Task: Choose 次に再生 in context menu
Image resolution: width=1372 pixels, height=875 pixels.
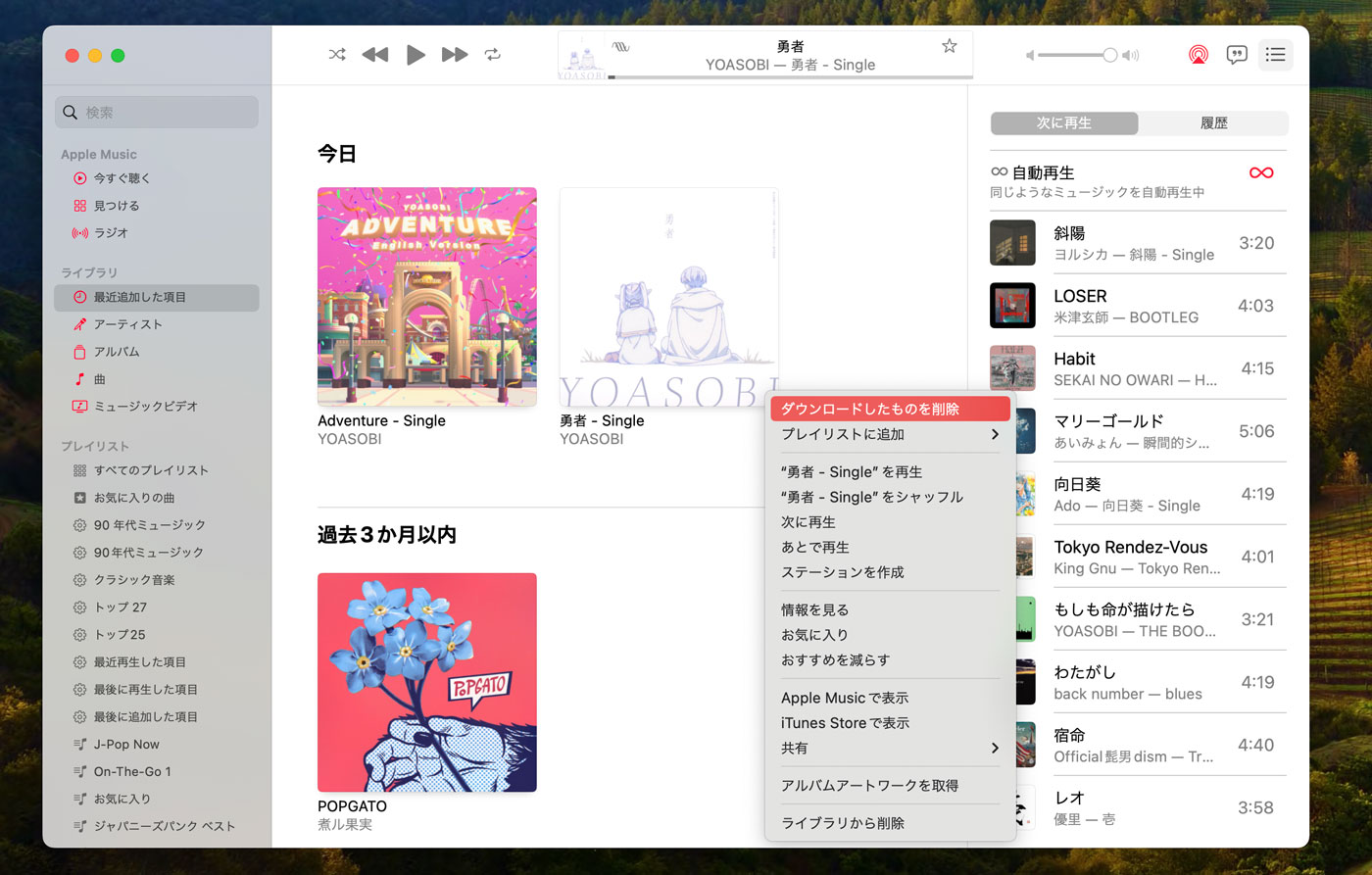Action: pos(890,522)
